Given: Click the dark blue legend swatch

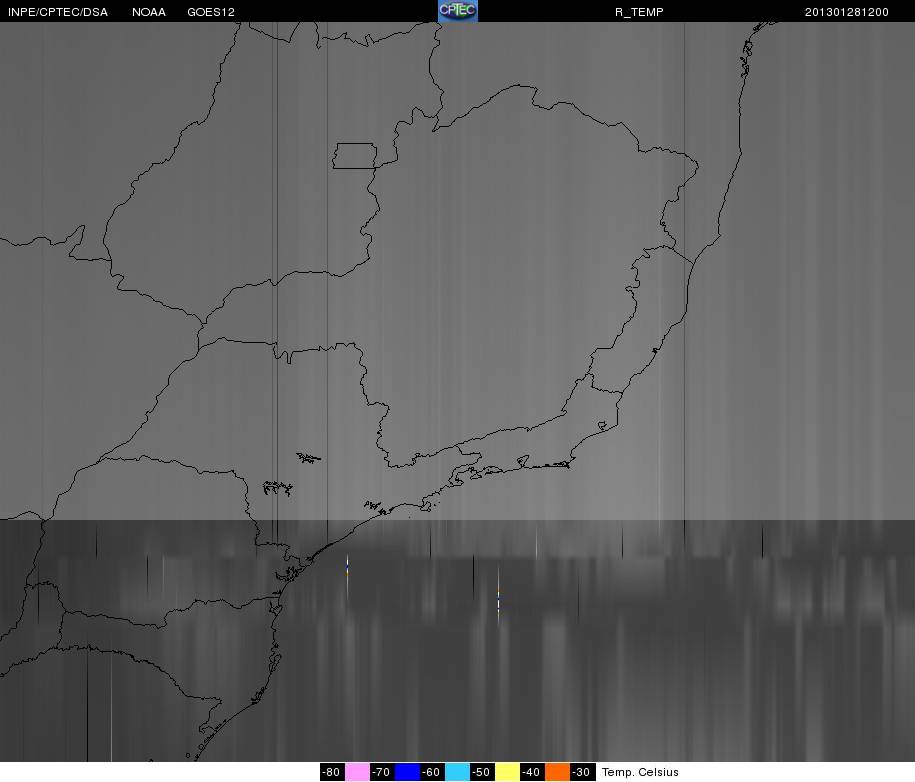Looking at the screenshot, I should point(407,772).
